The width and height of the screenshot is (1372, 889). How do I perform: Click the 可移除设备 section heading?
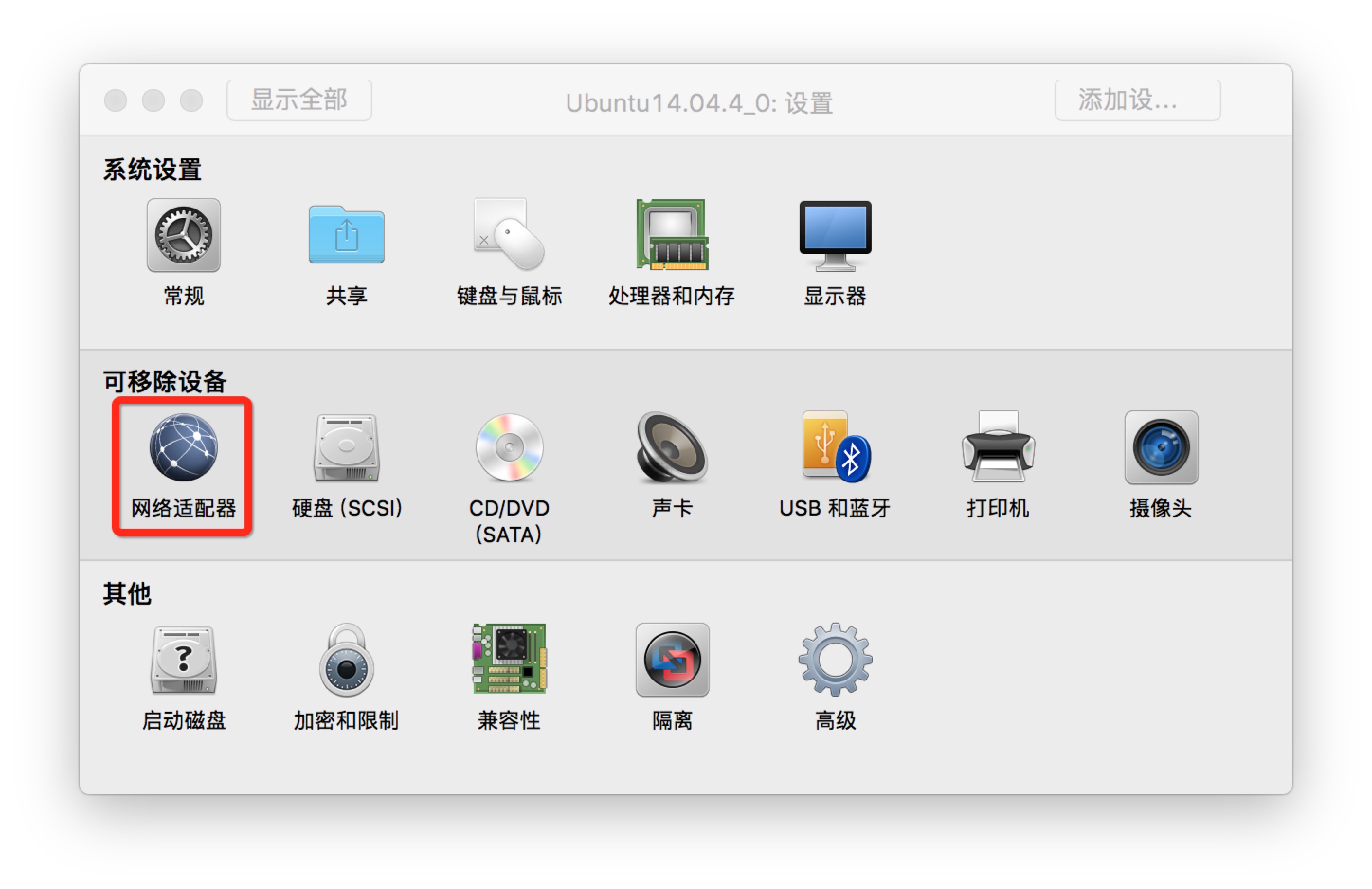(165, 381)
